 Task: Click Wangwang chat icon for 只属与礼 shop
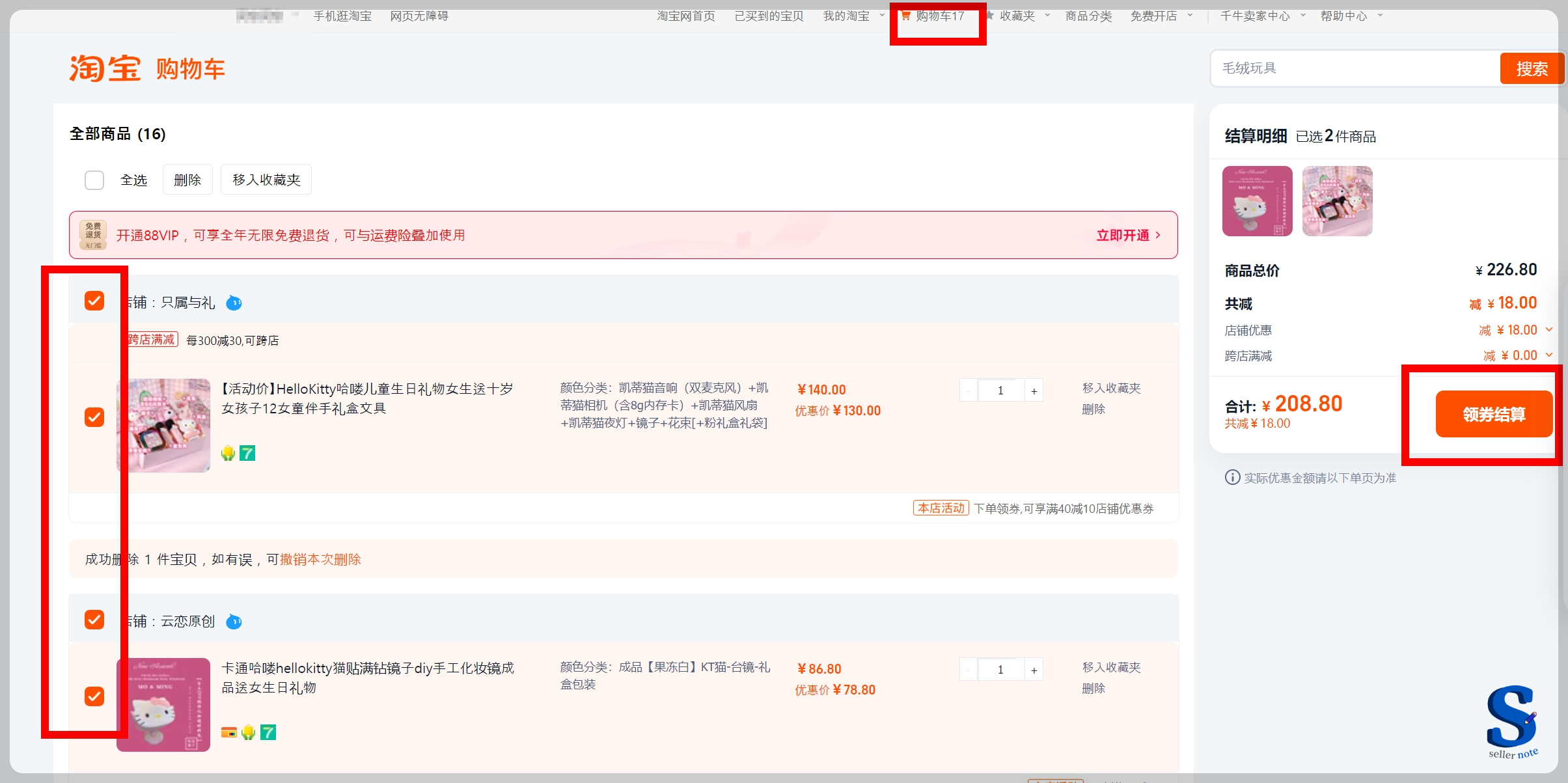(x=234, y=303)
